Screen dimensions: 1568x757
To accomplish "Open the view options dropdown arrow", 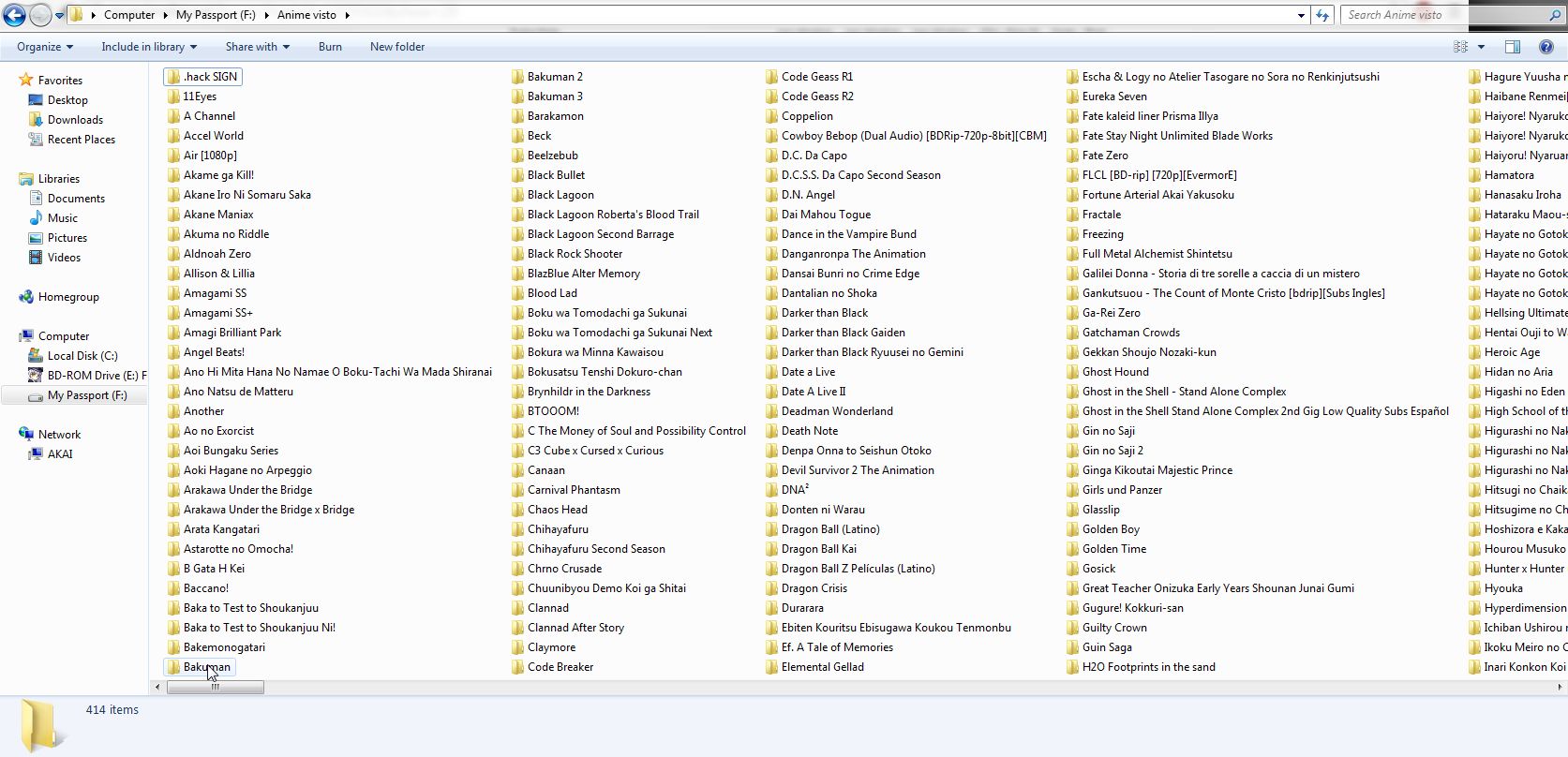I will [1481, 47].
